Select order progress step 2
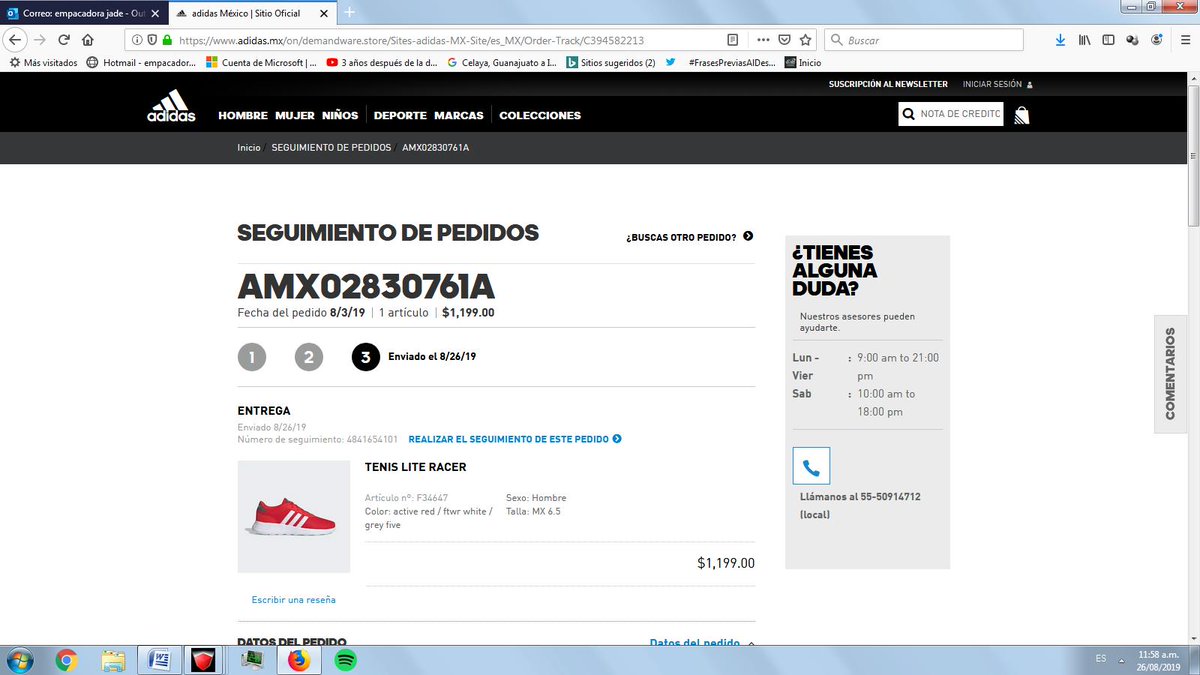Image resolution: width=1200 pixels, height=675 pixels. 309,357
